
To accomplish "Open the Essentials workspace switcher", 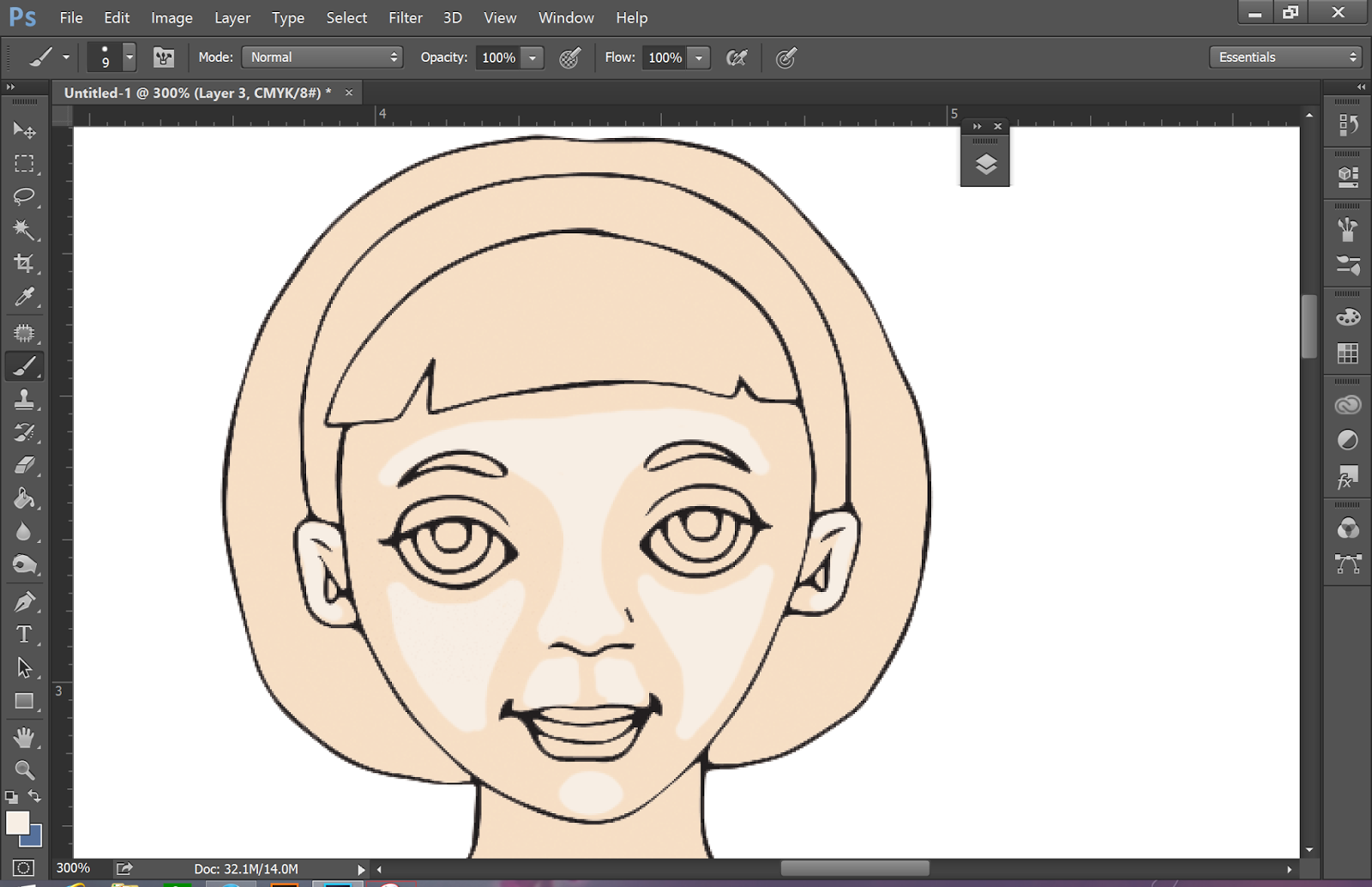I will 1285,57.
